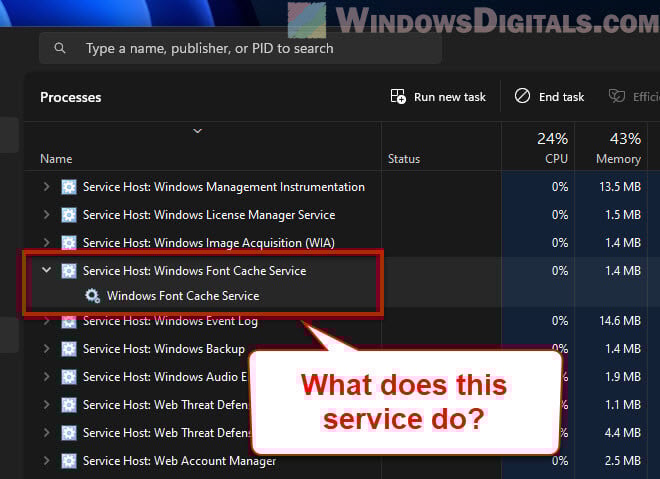Click the sort chevron above the Name column
Image resolution: width=660 pixels, height=479 pixels.
pos(197,131)
